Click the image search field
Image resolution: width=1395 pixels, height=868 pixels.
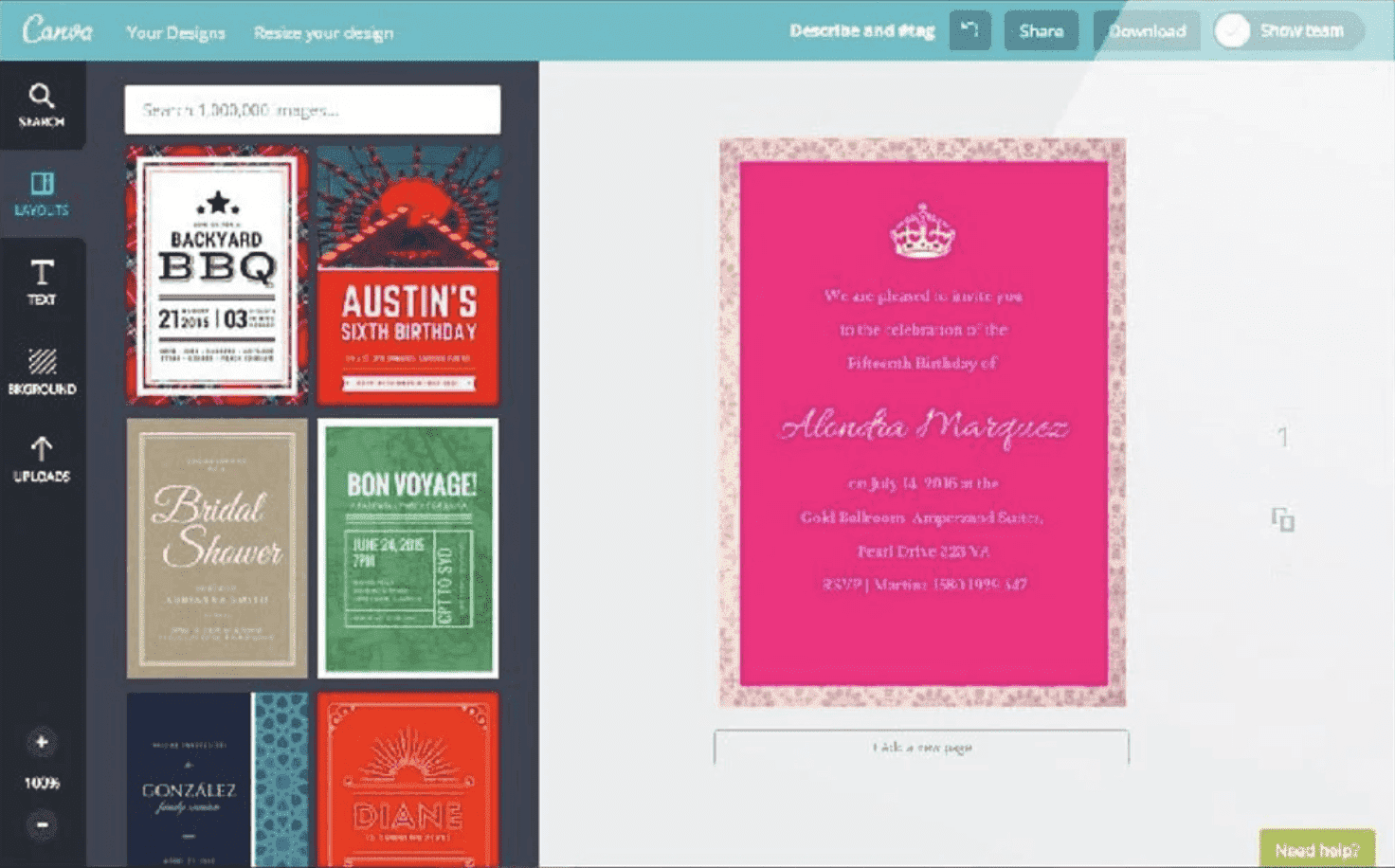pyautogui.click(x=313, y=109)
